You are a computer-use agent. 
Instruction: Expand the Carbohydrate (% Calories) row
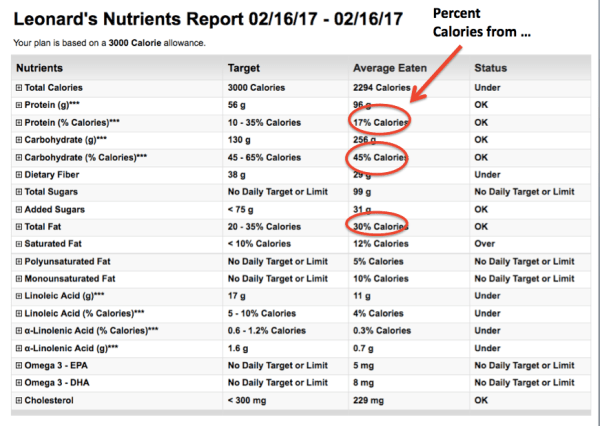pos(19,157)
